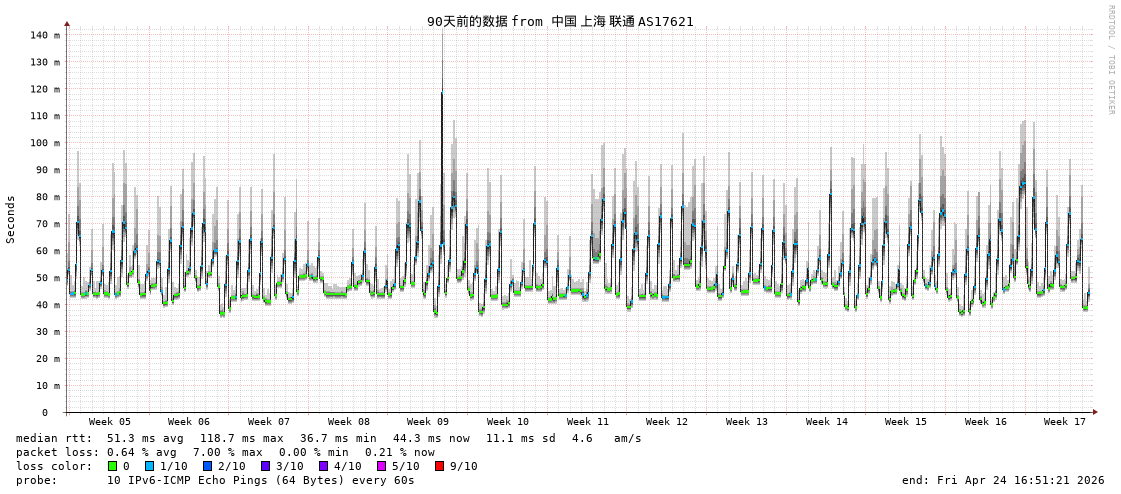Click the green 0 loss color swatch
The height and width of the screenshot is (494, 1121).
coord(113,466)
